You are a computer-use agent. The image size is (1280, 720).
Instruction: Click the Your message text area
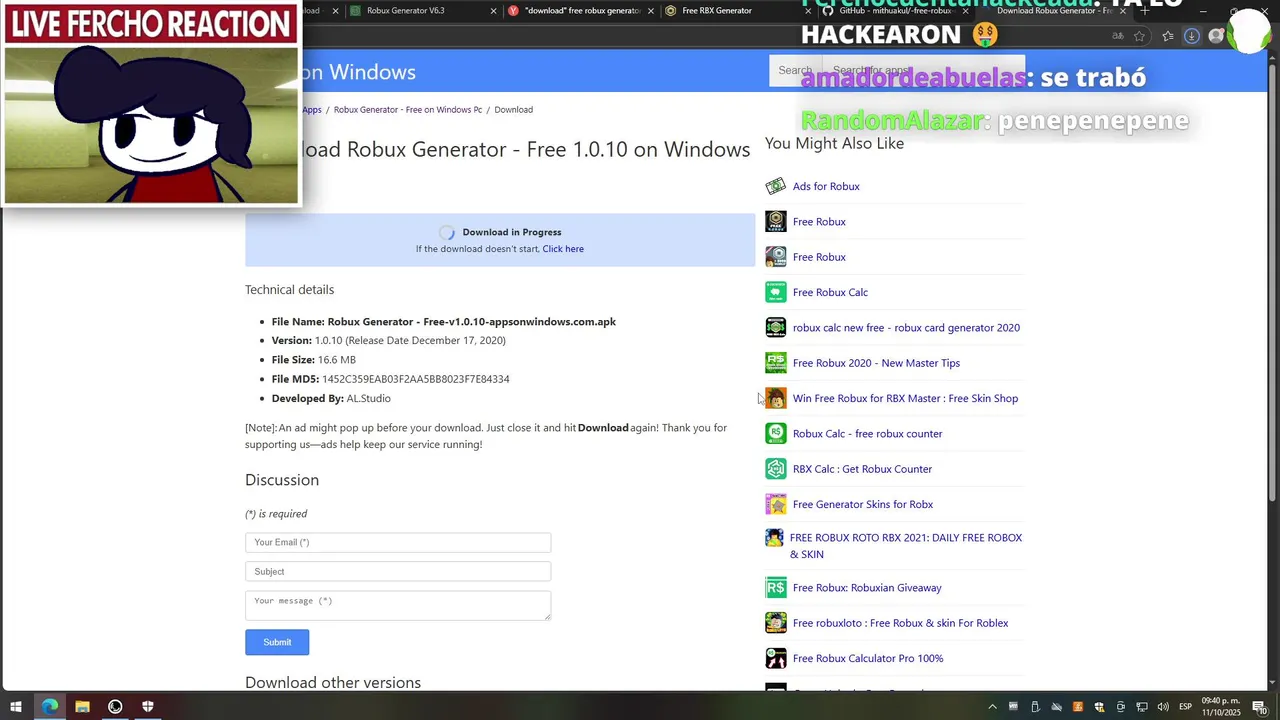398,605
